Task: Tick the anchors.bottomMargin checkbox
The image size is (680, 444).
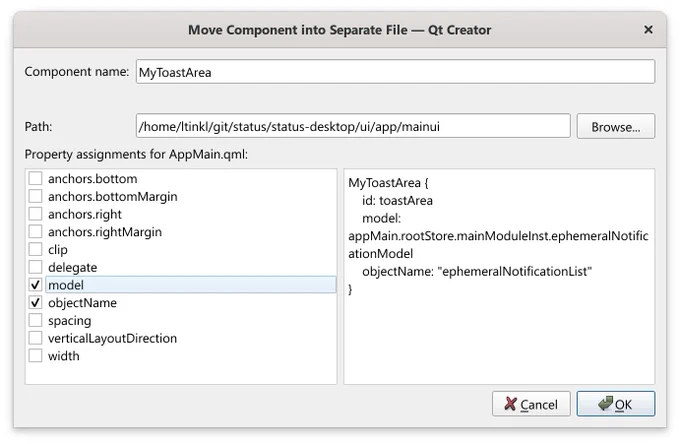Action: tap(35, 196)
